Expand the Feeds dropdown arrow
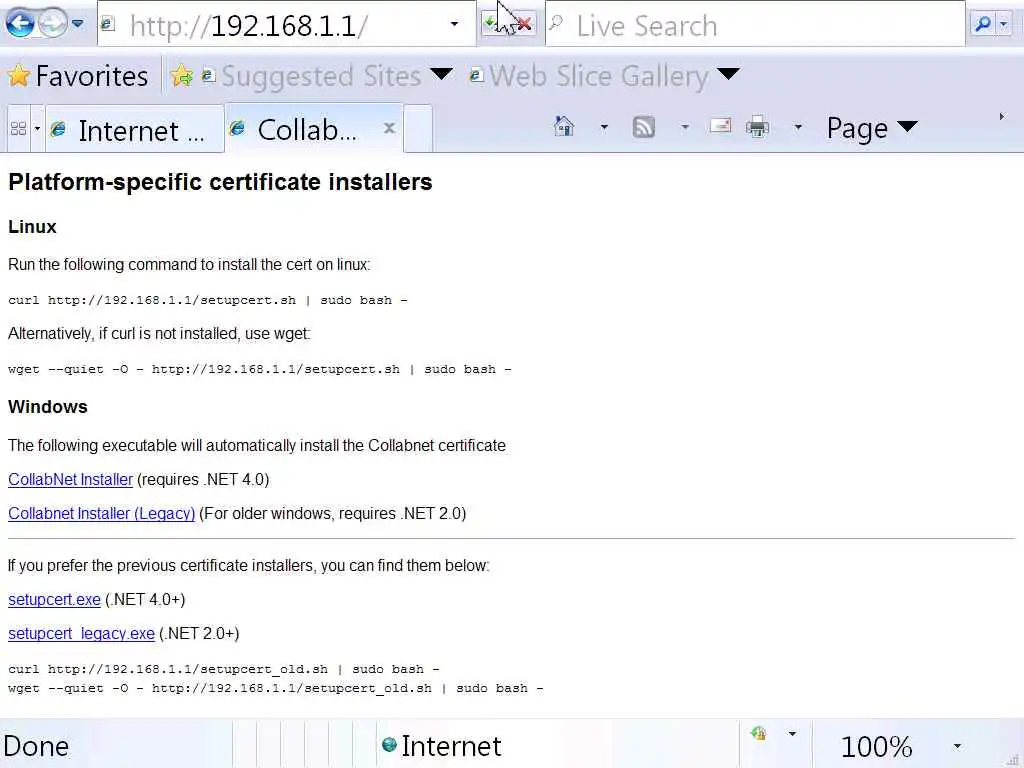 (684, 127)
